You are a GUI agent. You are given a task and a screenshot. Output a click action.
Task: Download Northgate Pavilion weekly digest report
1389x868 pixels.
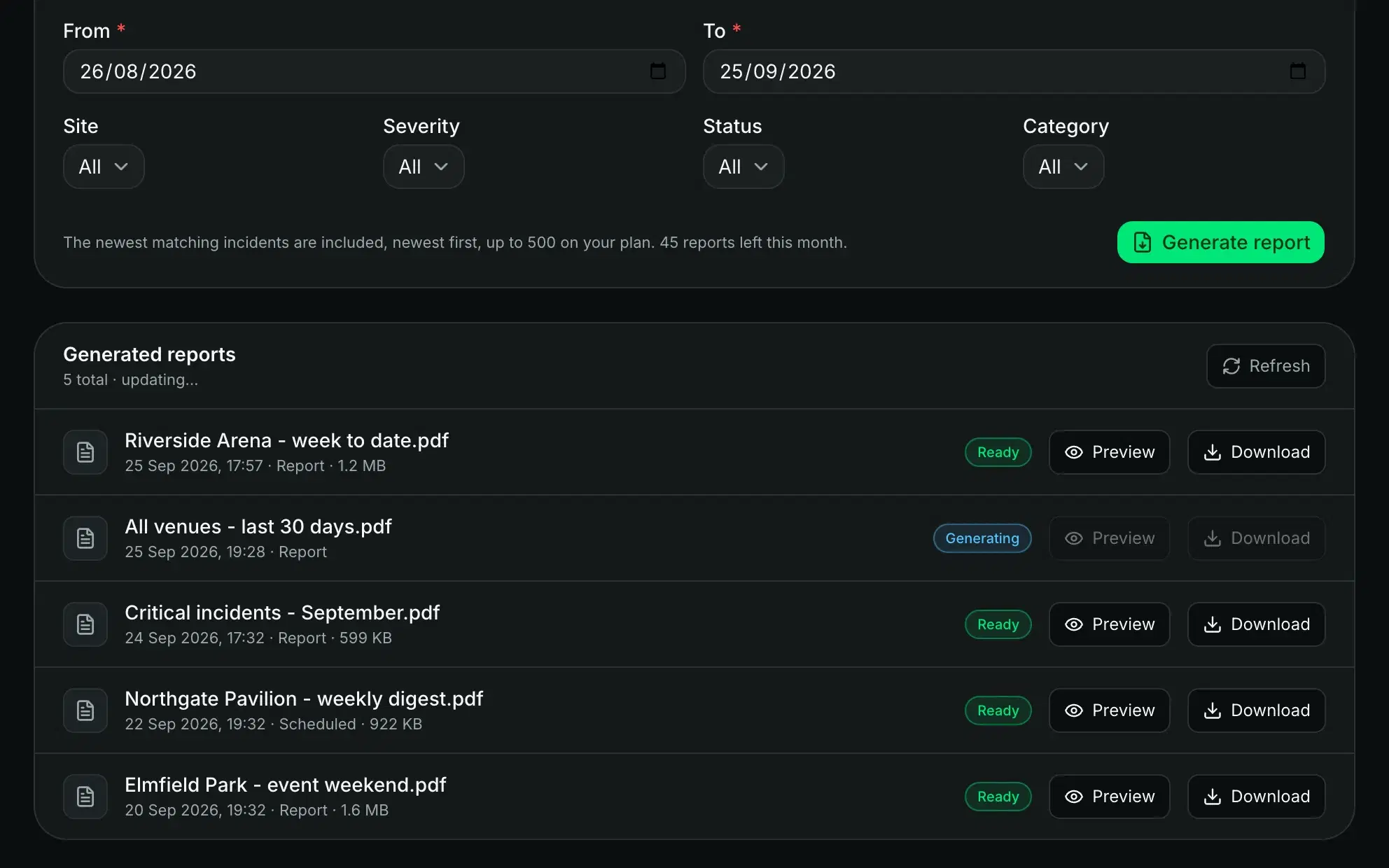tap(1256, 710)
